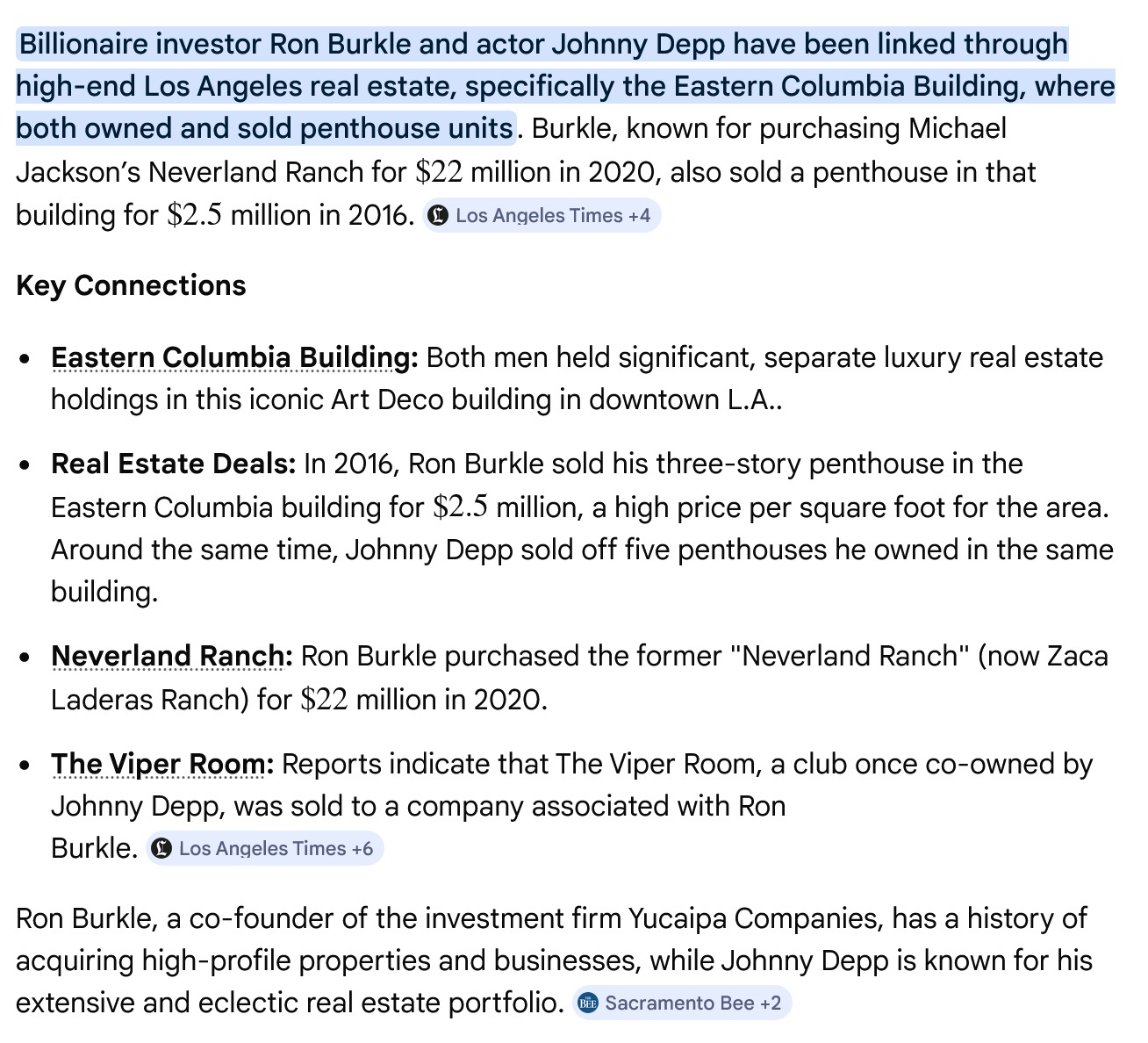Click the Los Angeles Times icon beside "+6"

161,848
